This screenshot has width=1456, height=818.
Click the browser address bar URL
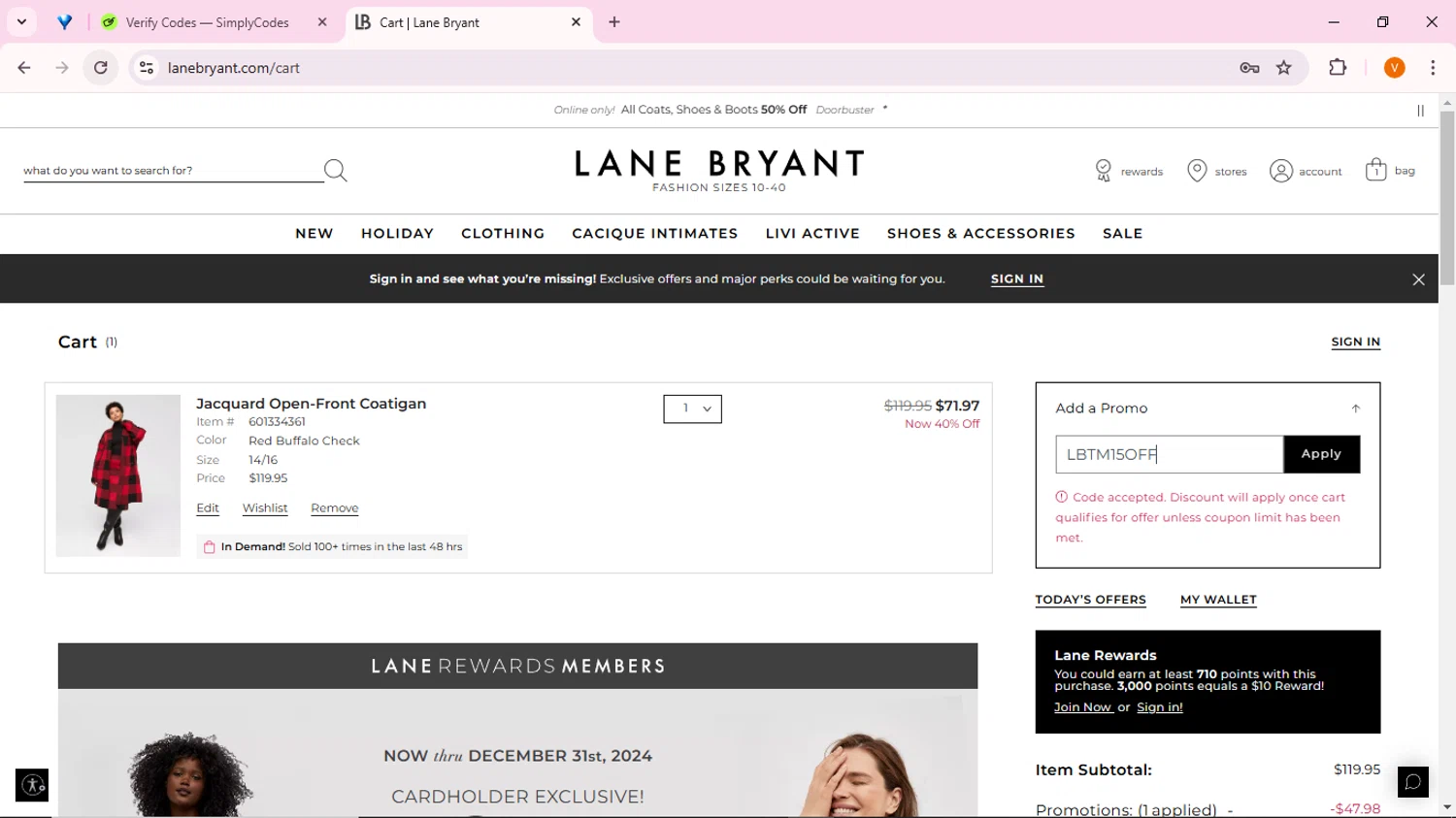[x=234, y=68]
